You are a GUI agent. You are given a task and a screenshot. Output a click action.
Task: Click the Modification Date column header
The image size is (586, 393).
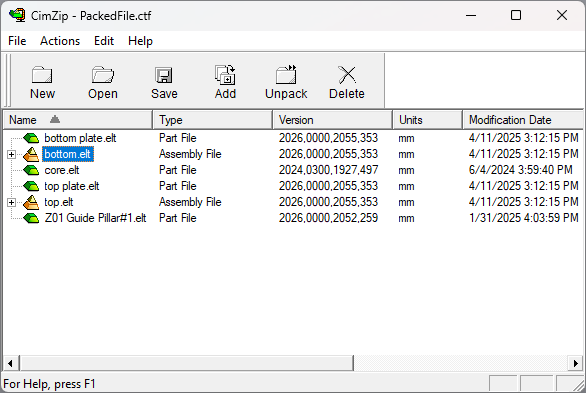tap(523, 120)
